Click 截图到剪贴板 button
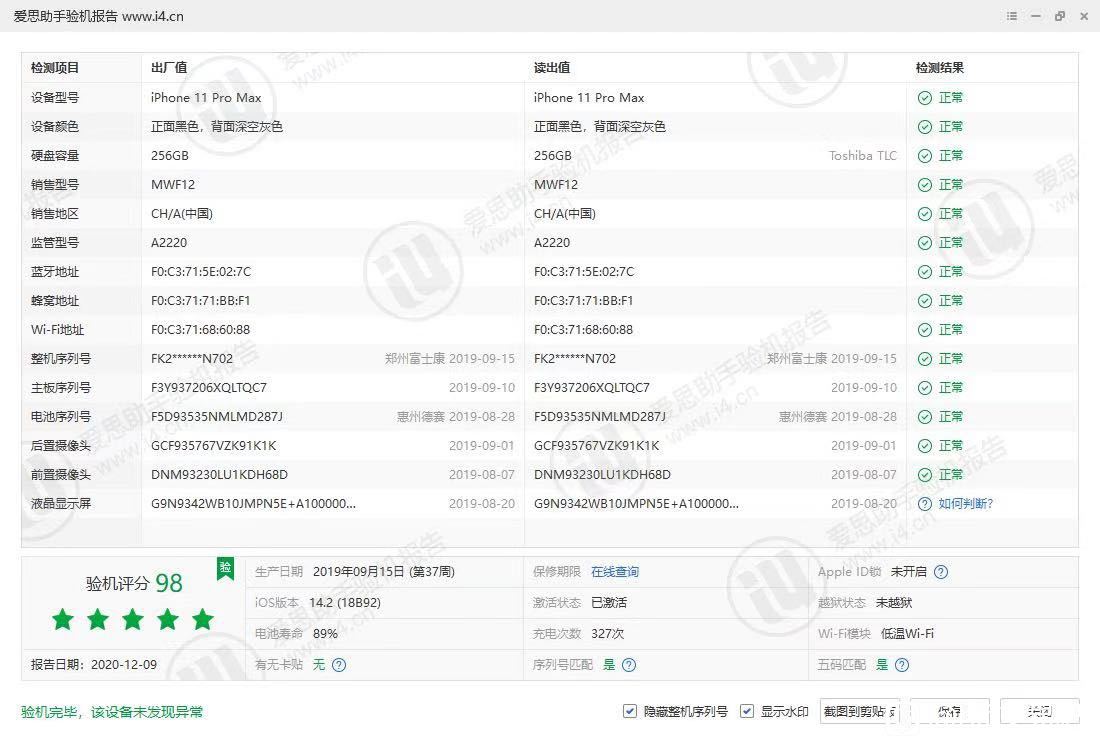The width and height of the screenshot is (1100, 749). pos(859,711)
